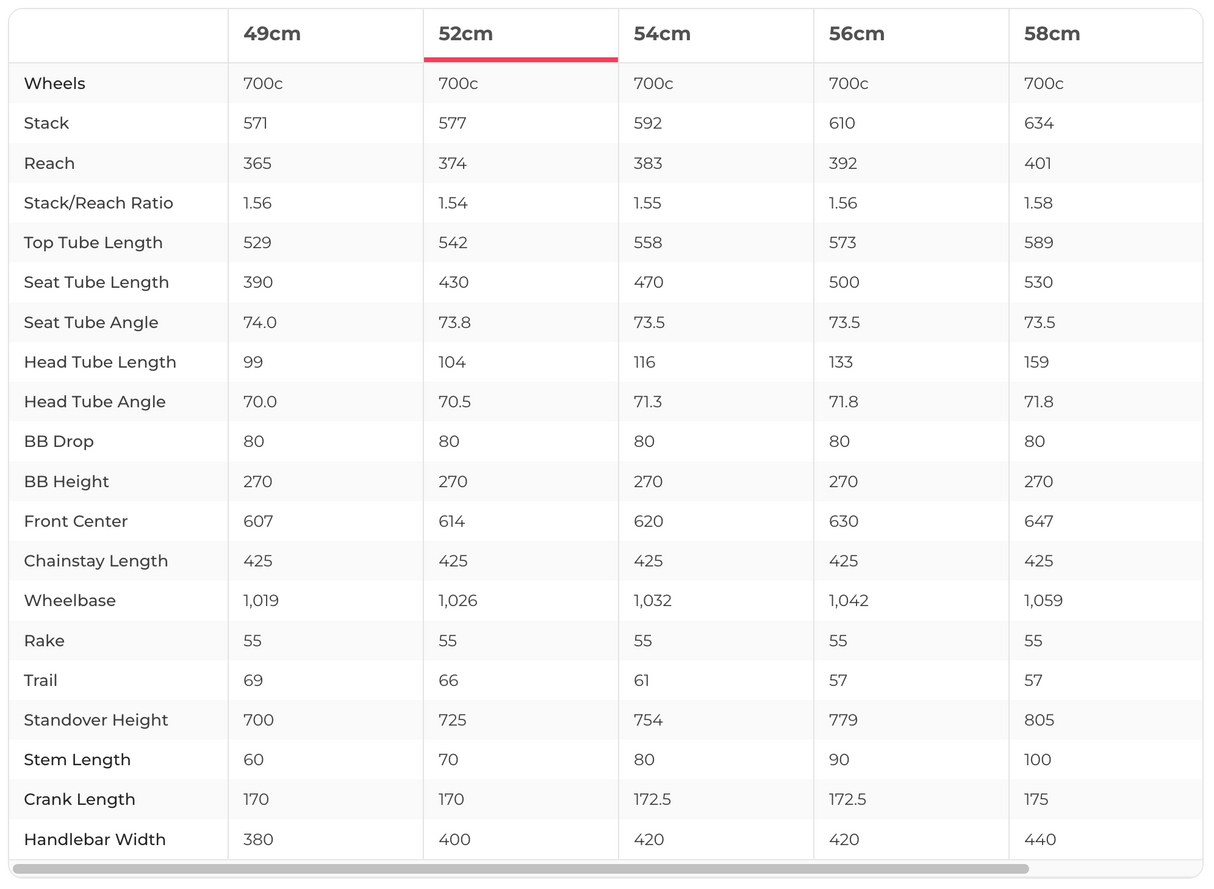Pick the 58cm size column header
The width and height of the screenshot is (1214, 889).
tap(1052, 34)
